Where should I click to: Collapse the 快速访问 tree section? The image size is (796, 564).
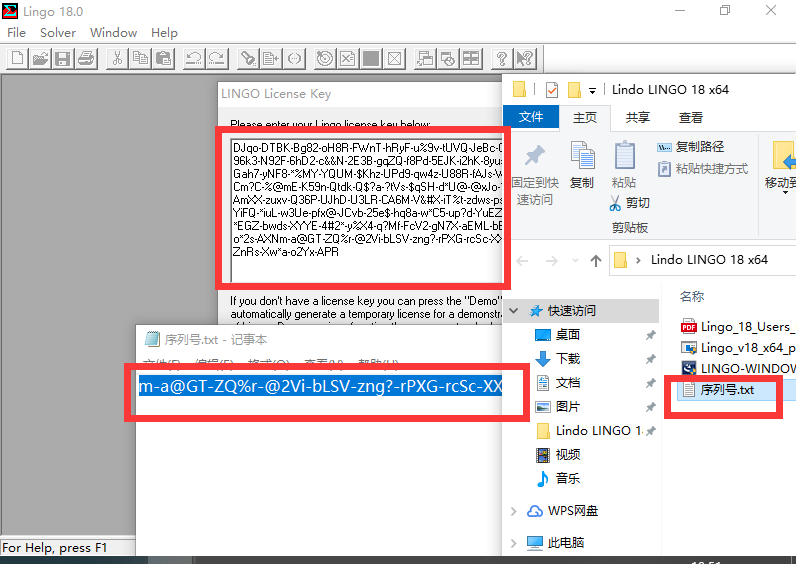click(x=514, y=311)
